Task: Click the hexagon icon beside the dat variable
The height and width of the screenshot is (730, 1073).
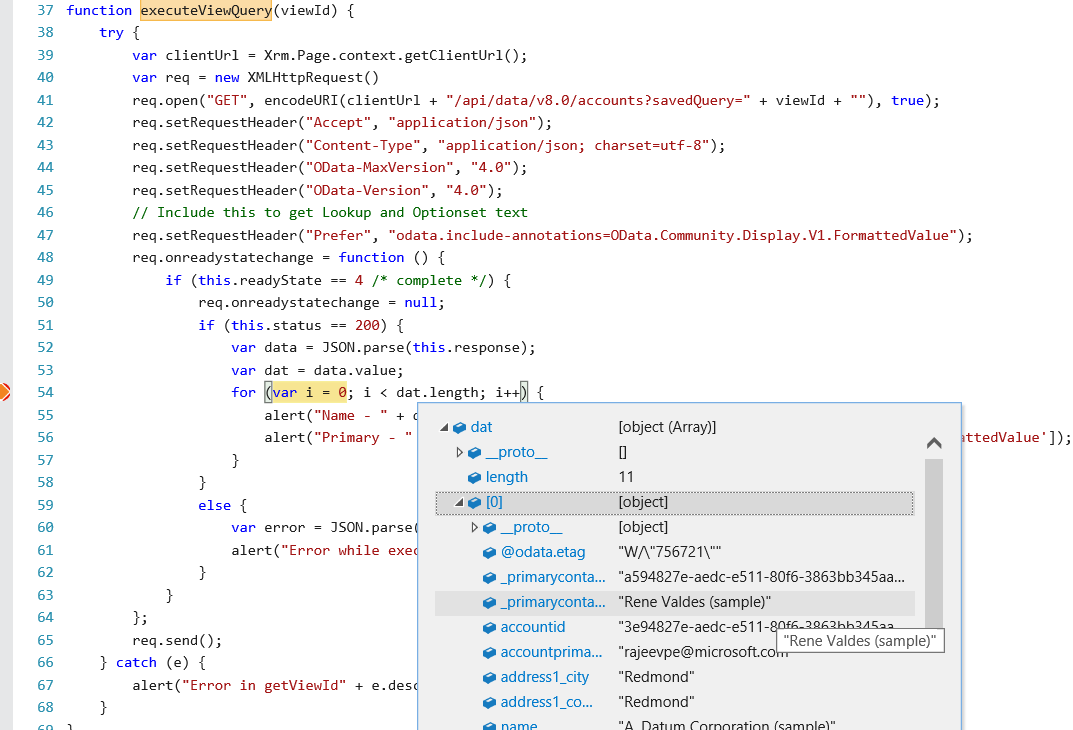Action: [458, 427]
